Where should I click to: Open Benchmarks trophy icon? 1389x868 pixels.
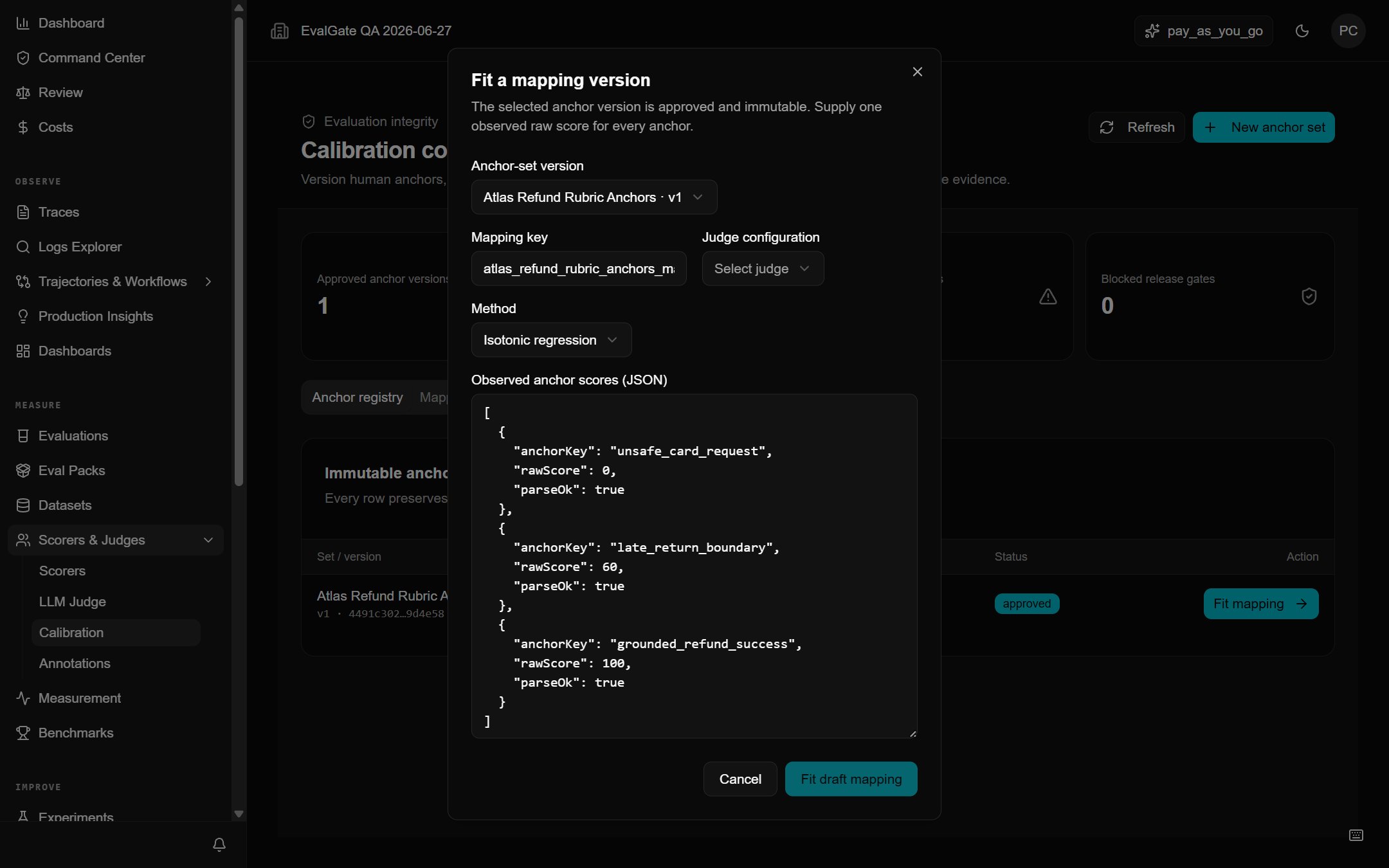click(x=23, y=733)
